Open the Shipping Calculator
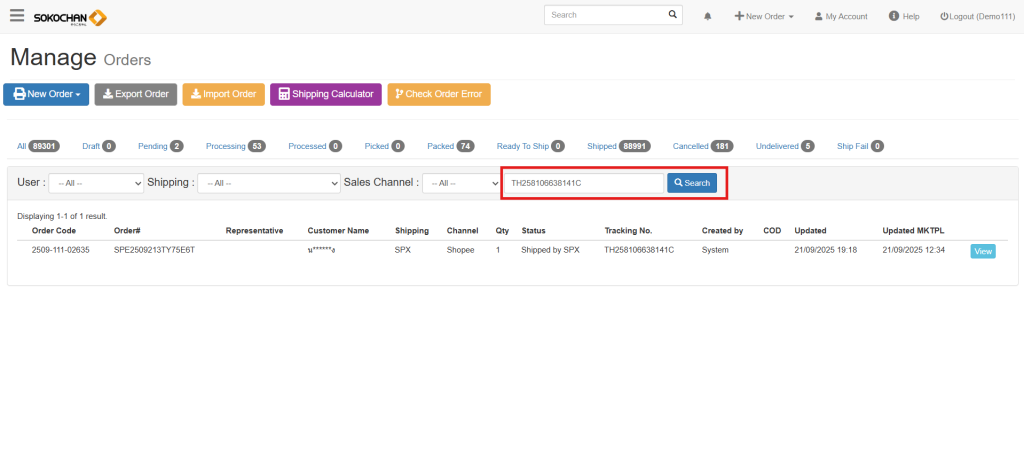Image resolution: width=1024 pixels, height=463 pixels. (x=325, y=94)
